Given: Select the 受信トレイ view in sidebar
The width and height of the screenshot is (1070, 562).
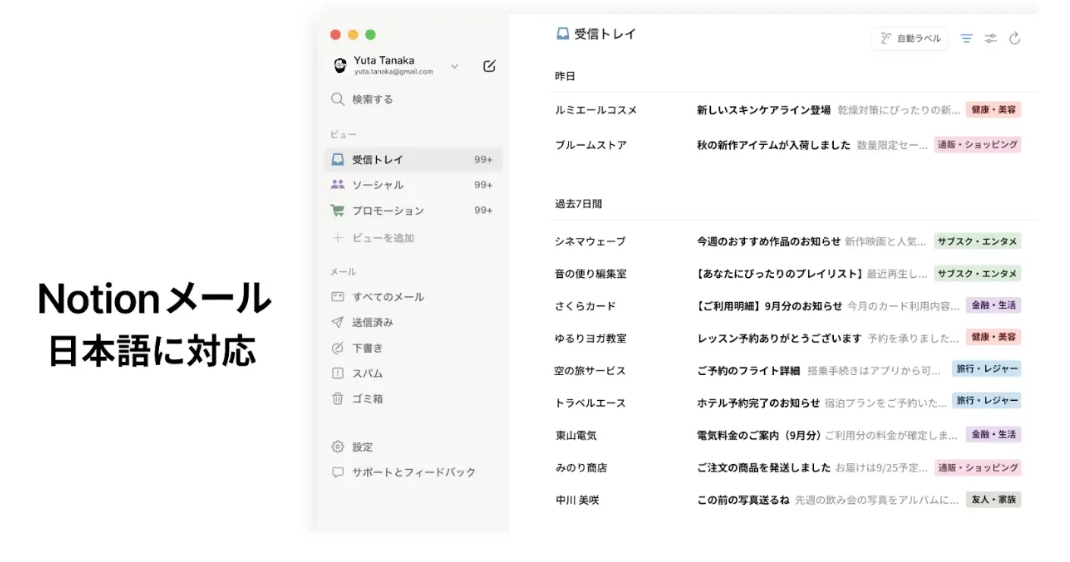Looking at the screenshot, I should [x=414, y=160].
